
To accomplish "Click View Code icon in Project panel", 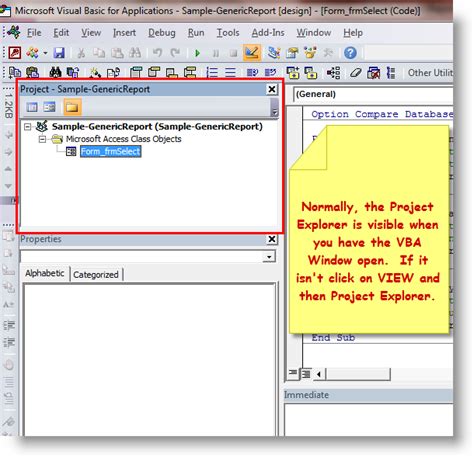I will 32,107.
